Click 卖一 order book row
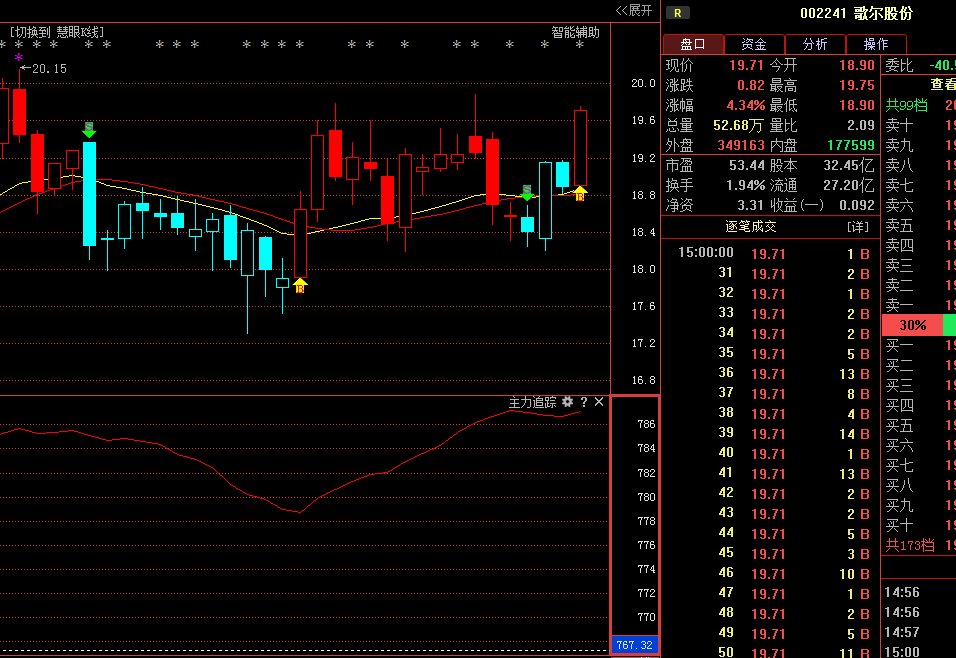The image size is (956, 658). pos(920,305)
